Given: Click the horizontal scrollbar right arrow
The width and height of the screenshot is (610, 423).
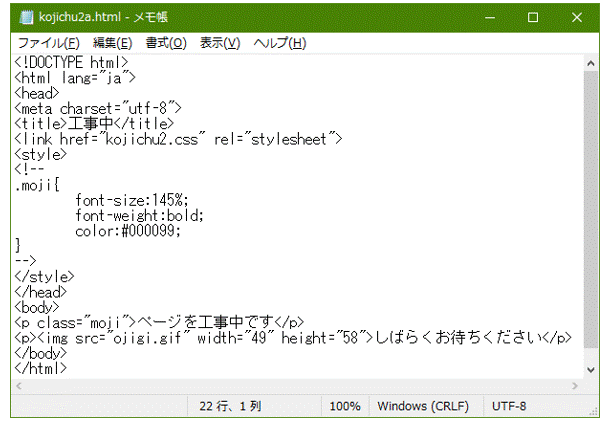Looking at the screenshot, I should (575, 386).
